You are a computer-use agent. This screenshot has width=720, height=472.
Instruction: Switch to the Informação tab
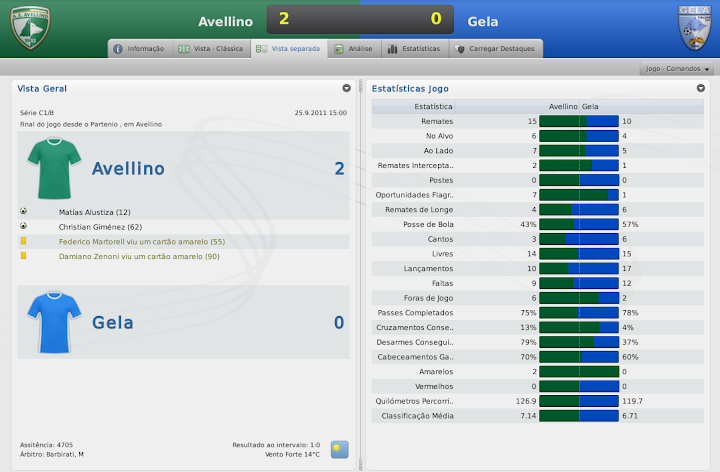point(138,48)
